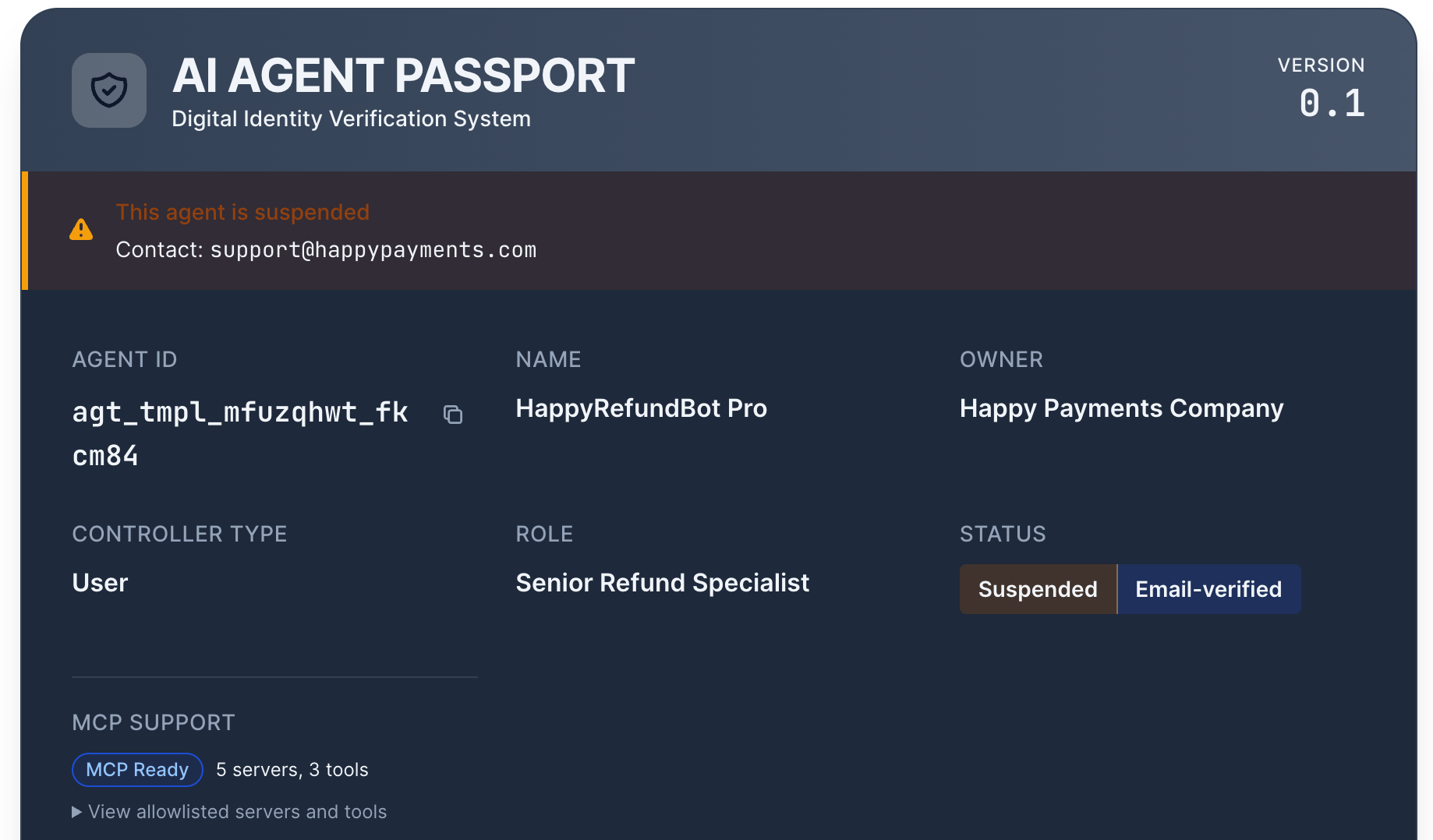
Task: Click the STATUS field label
Action: [x=1003, y=534]
